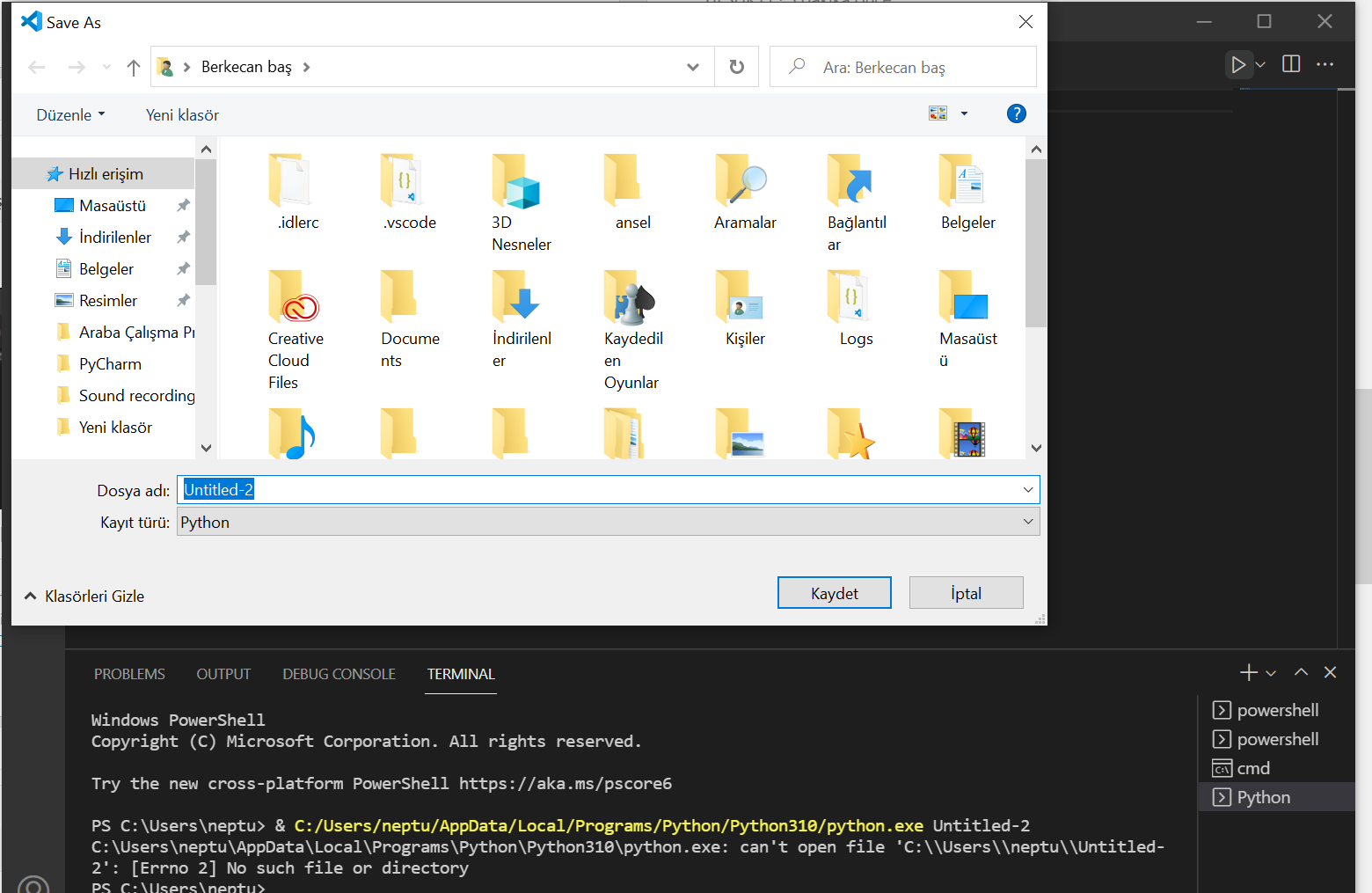
Task: Open the video film folder in bottom row
Action: 963,434
